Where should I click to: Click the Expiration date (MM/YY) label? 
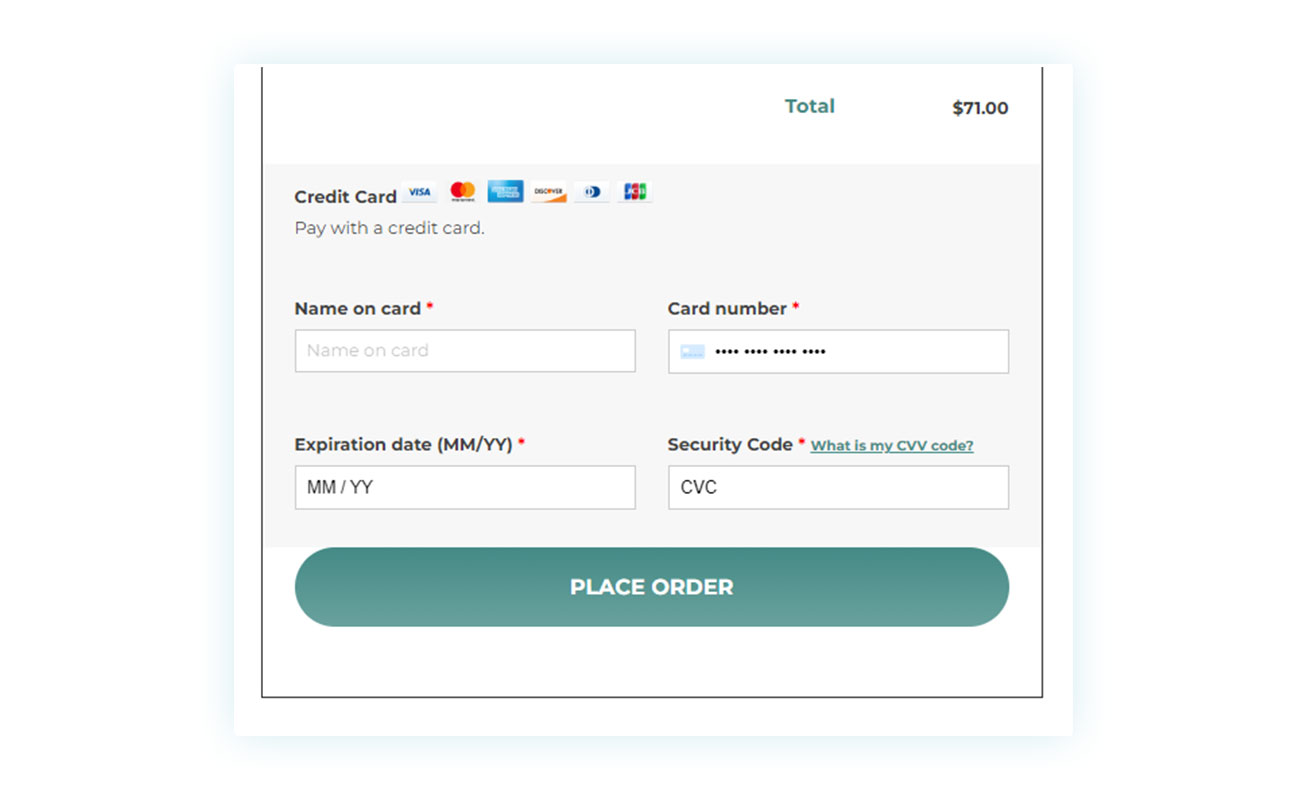[x=403, y=445]
